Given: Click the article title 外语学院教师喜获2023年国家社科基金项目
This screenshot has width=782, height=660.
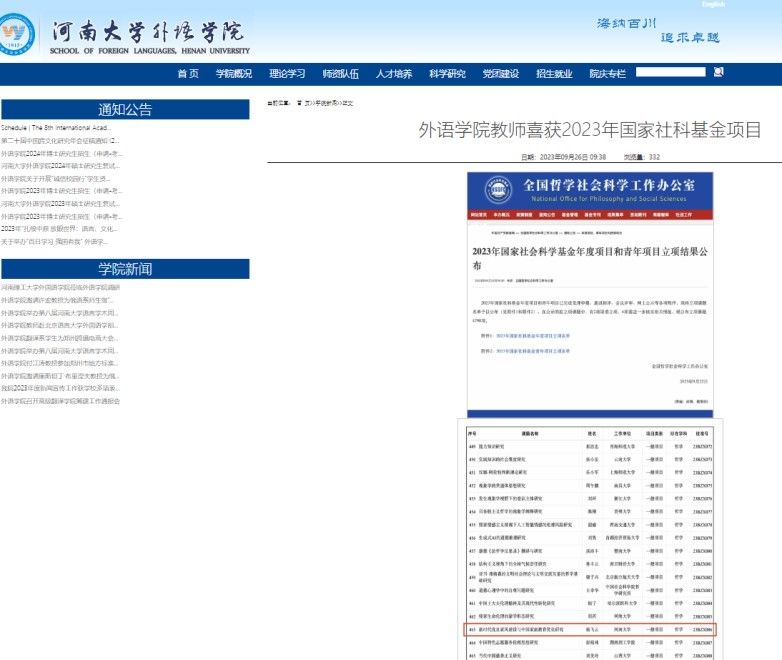Looking at the screenshot, I should pyautogui.click(x=589, y=130).
